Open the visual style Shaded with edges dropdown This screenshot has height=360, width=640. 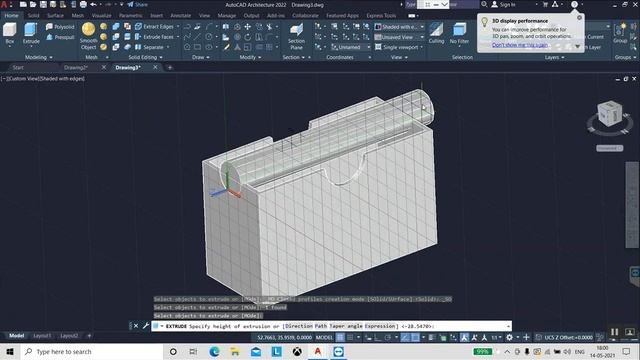pos(399,27)
